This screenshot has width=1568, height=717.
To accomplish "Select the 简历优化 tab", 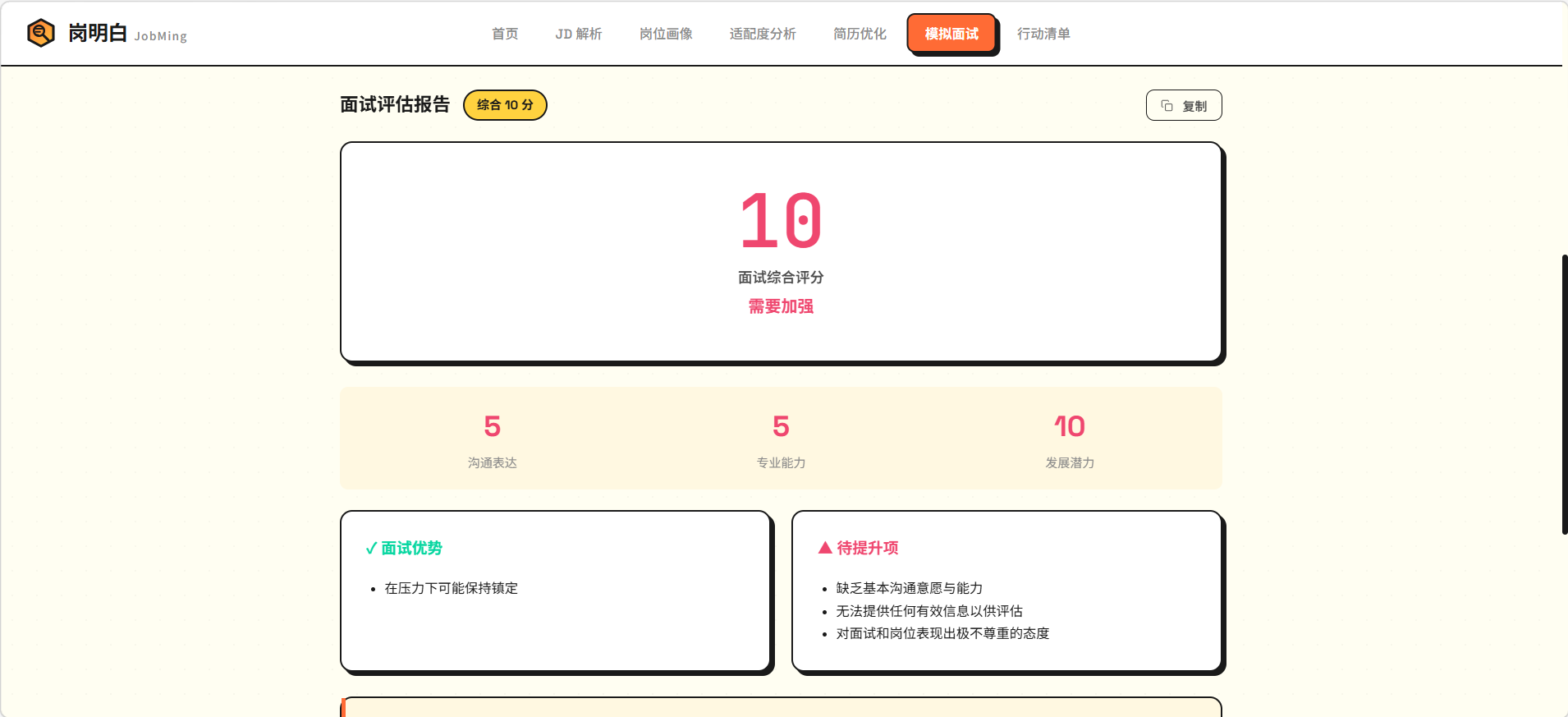I will 860,34.
